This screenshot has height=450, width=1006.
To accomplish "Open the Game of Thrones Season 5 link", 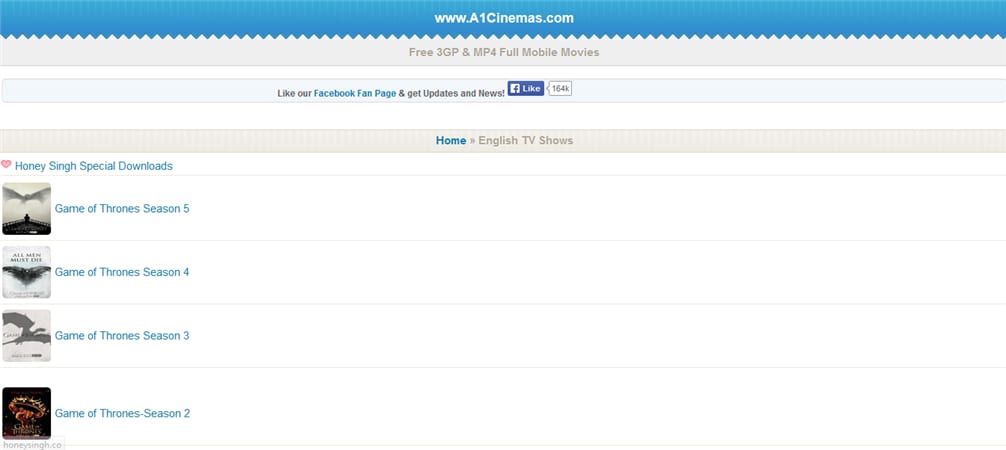I will click(x=122, y=209).
